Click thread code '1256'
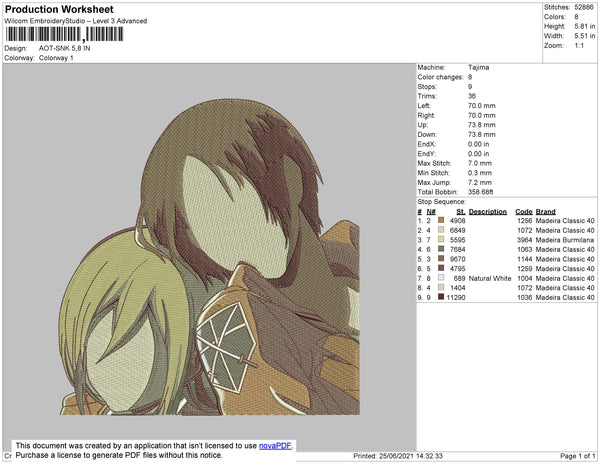 click(x=525, y=221)
